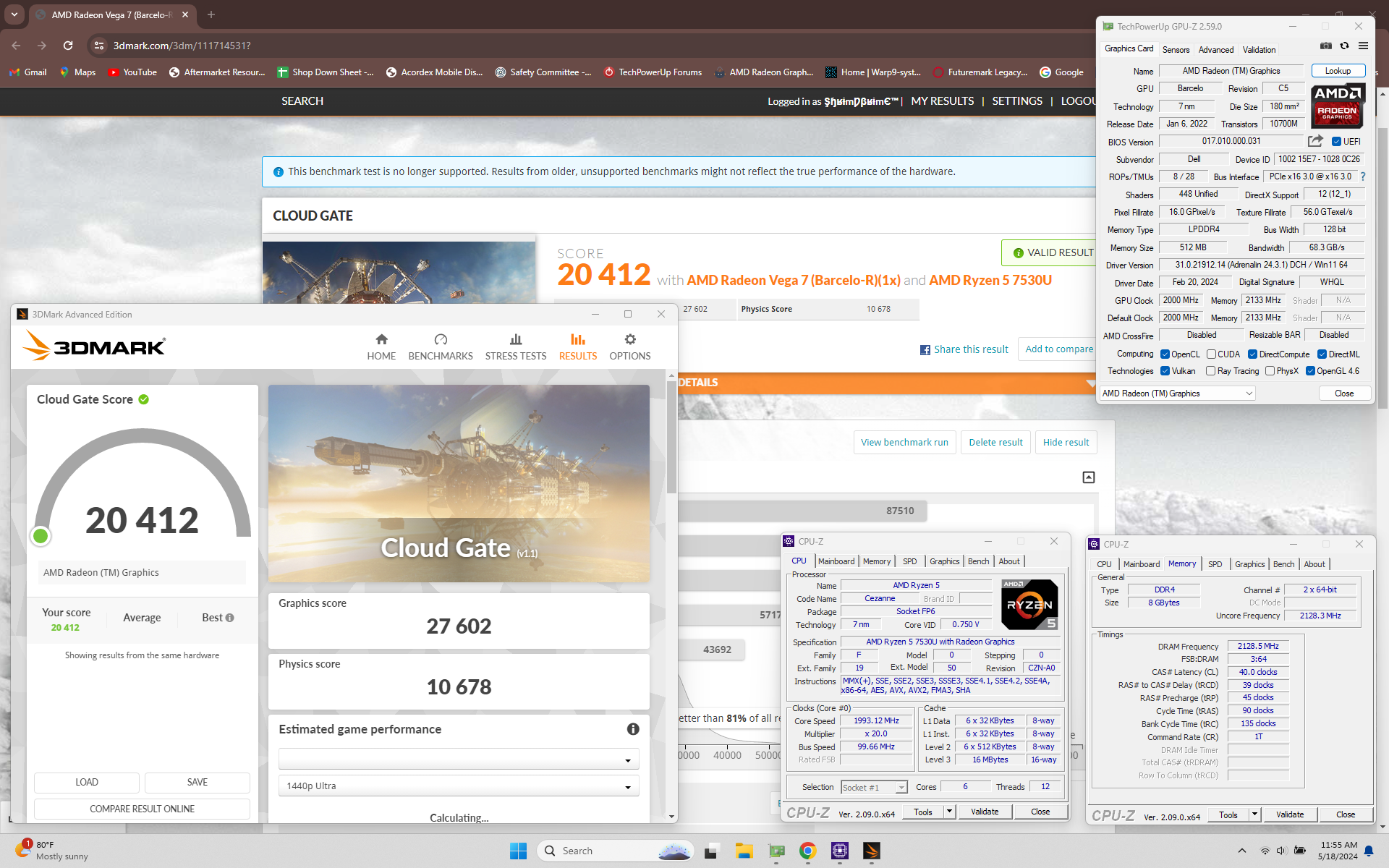Open the GPU selection dropdown in GPU-Z
Viewport: 1389px width, 868px height.
(1177, 393)
